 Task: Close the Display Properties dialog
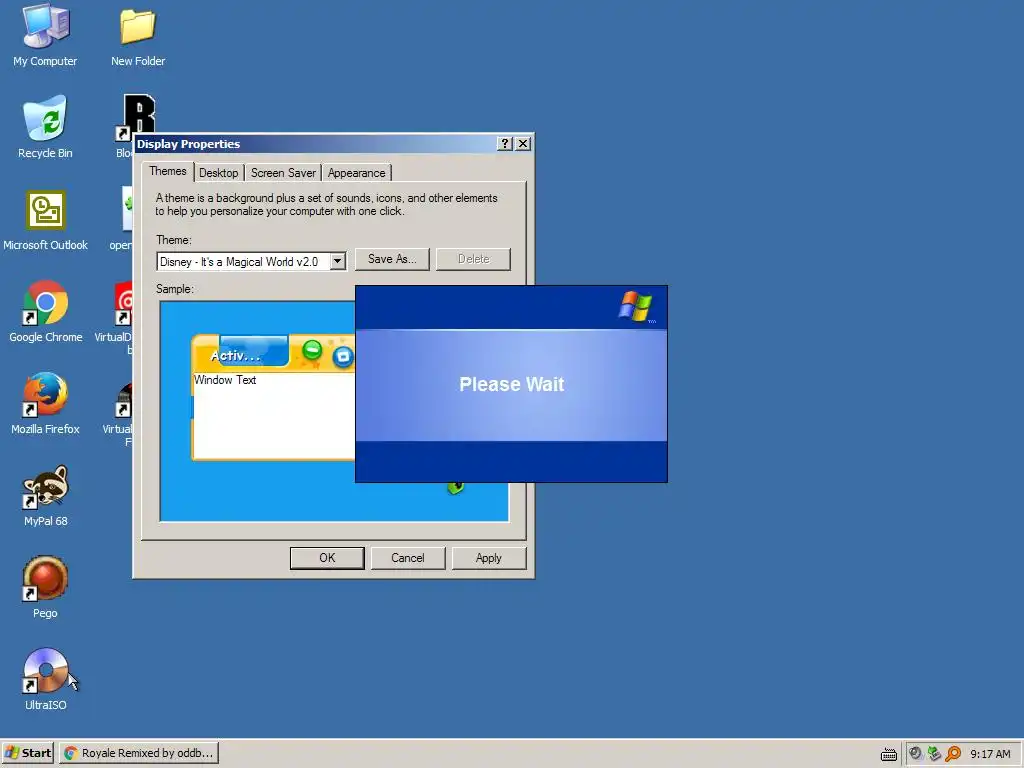point(523,144)
